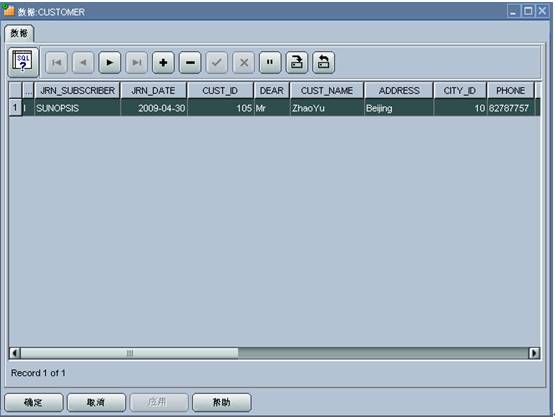Click the export data toolbar icon
The image size is (555, 417).
(x=297, y=63)
